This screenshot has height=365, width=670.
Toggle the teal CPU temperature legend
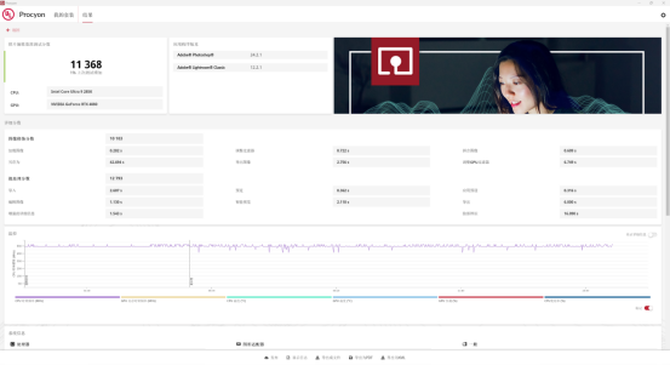click(x=279, y=297)
